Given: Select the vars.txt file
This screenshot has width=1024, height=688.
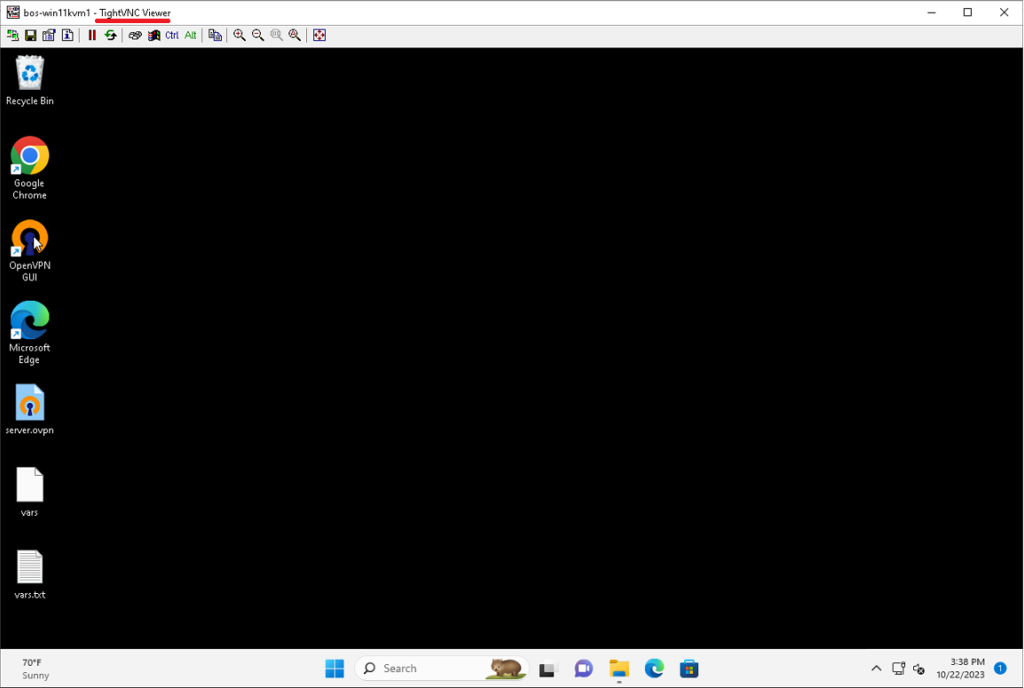Looking at the screenshot, I should click(29, 574).
